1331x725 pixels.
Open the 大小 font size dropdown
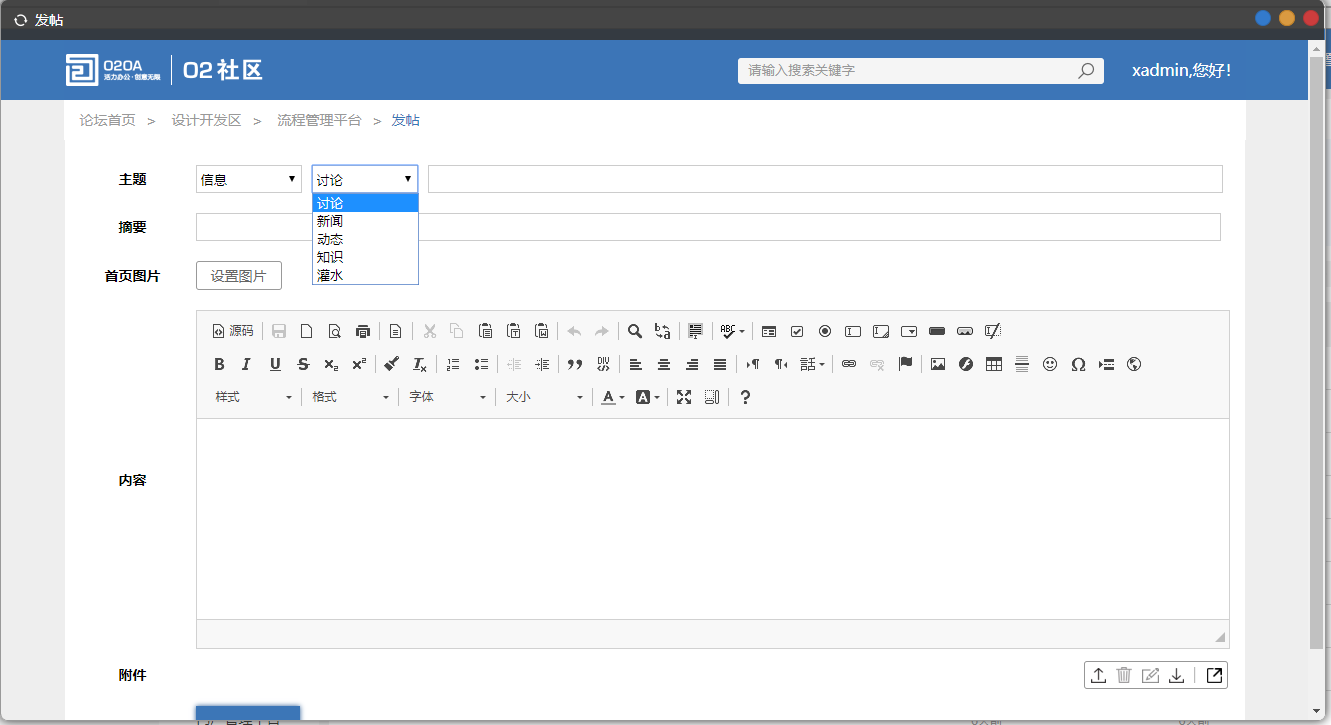pyautogui.click(x=544, y=397)
